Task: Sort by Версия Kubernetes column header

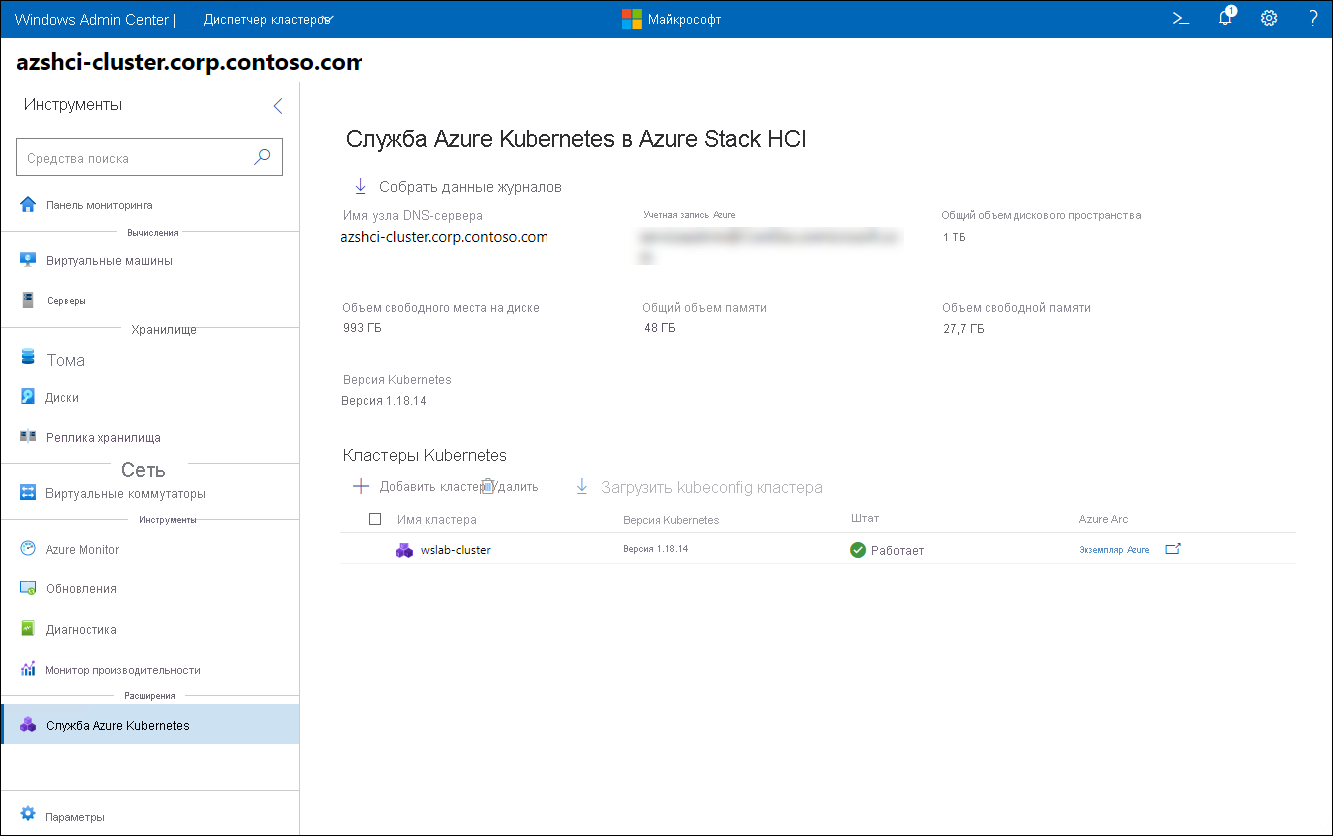Action: pyautogui.click(x=671, y=519)
